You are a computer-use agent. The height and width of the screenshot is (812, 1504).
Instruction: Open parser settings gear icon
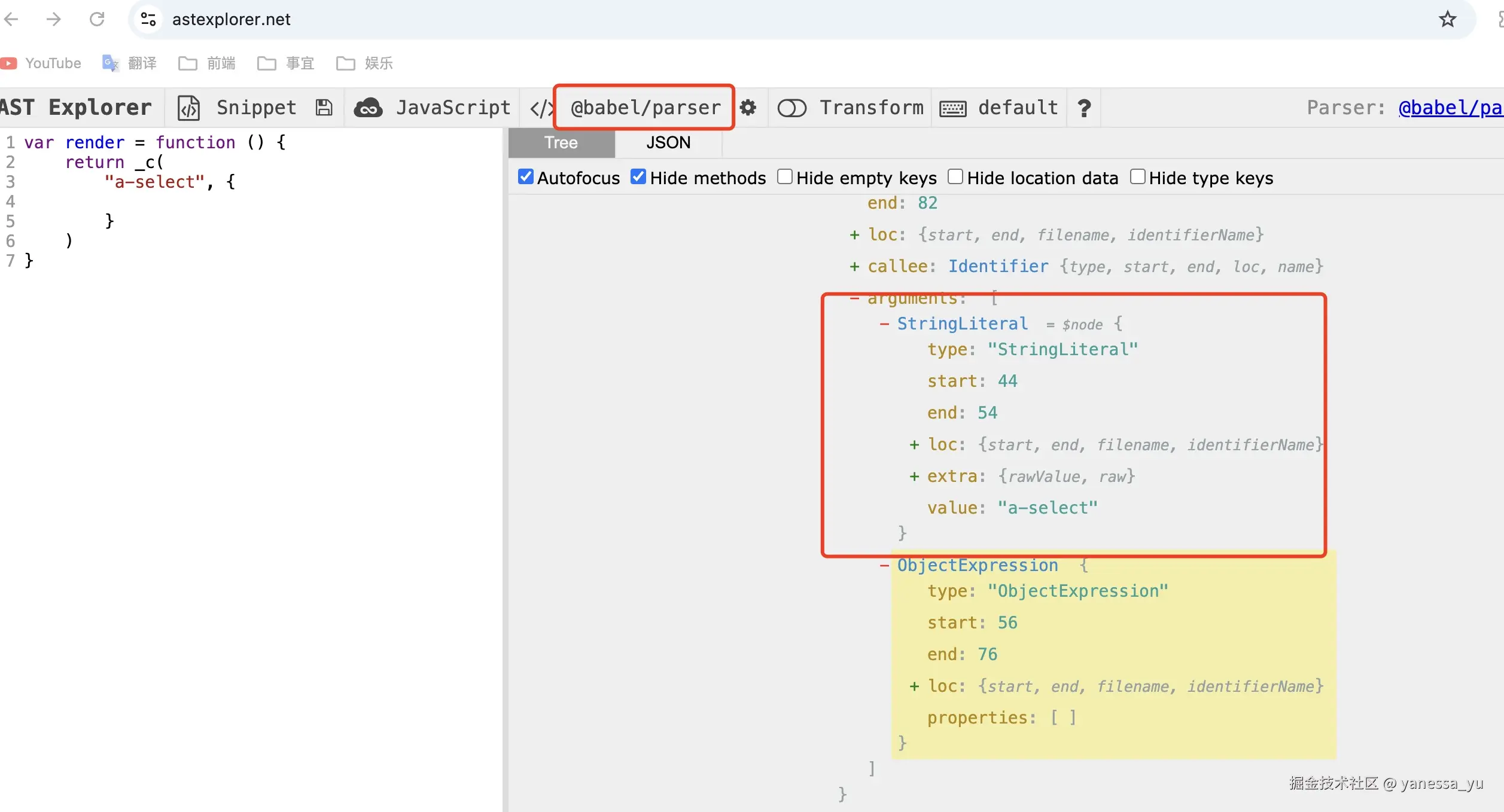click(x=748, y=108)
